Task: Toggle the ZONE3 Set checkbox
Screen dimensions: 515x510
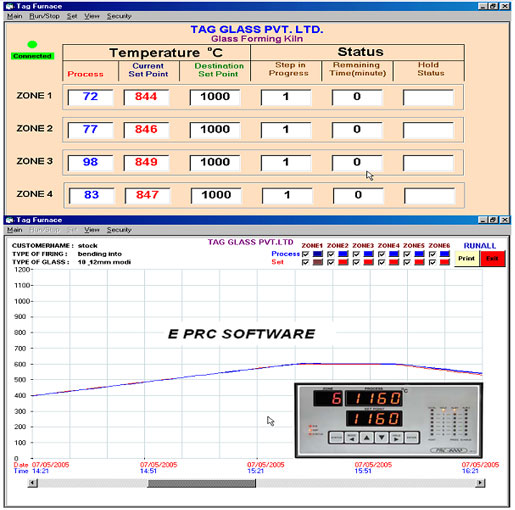Action: pyautogui.click(x=356, y=262)
